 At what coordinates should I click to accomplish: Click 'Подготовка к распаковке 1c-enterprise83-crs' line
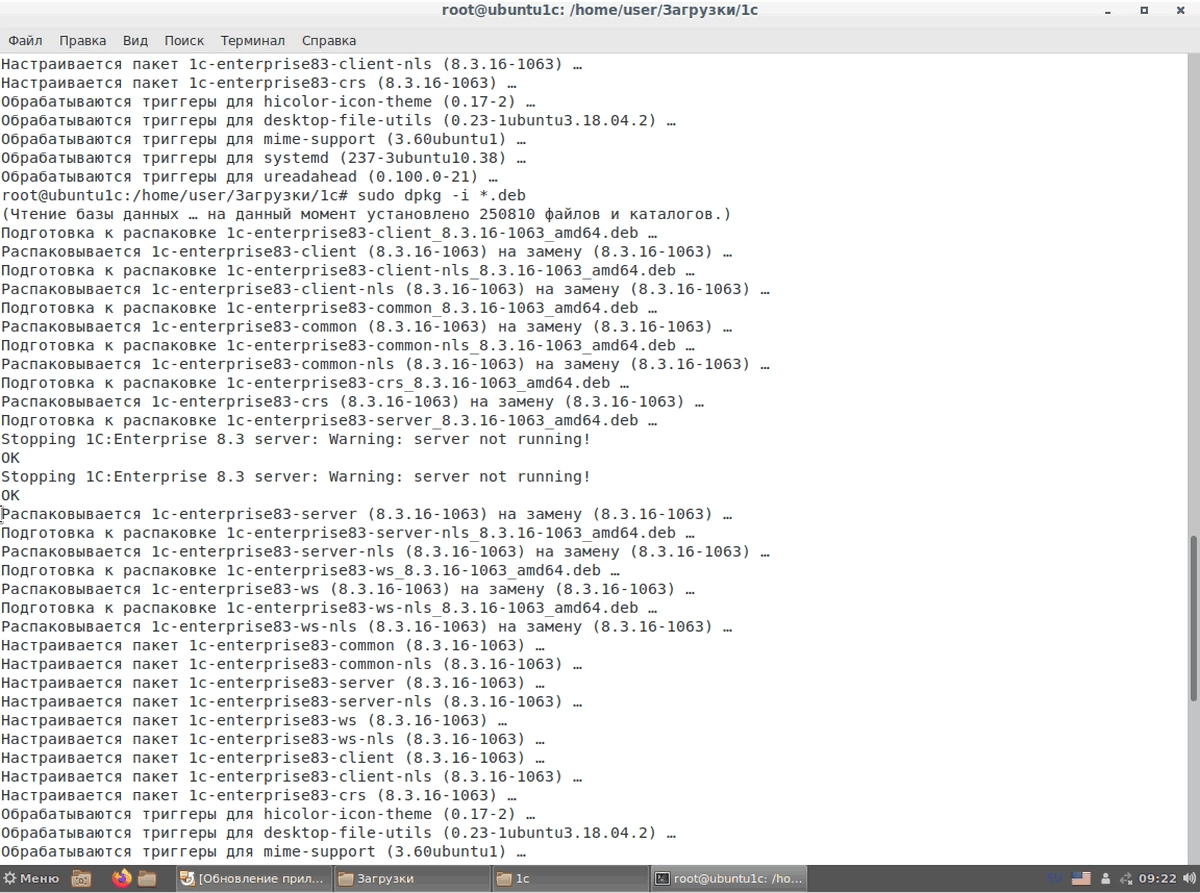315,383
